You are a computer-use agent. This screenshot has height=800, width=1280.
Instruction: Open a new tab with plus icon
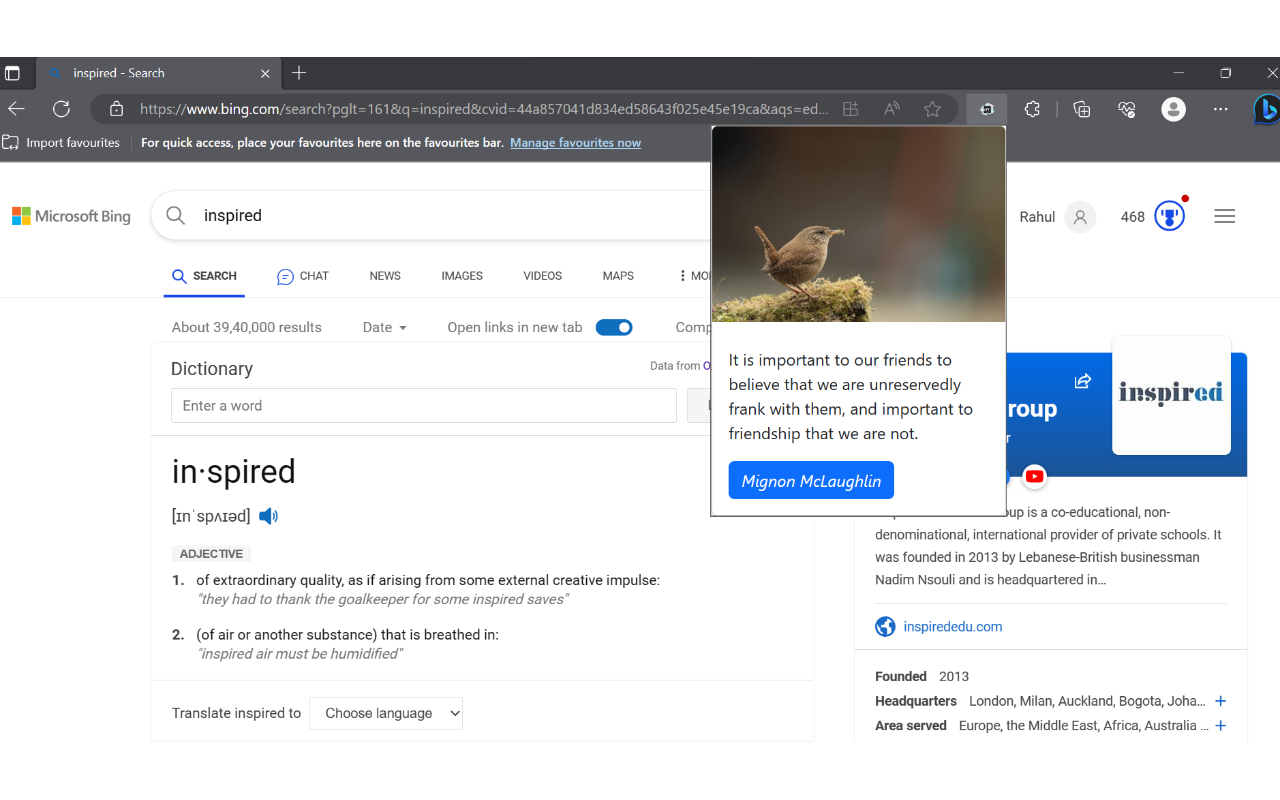tap(299, 73)
